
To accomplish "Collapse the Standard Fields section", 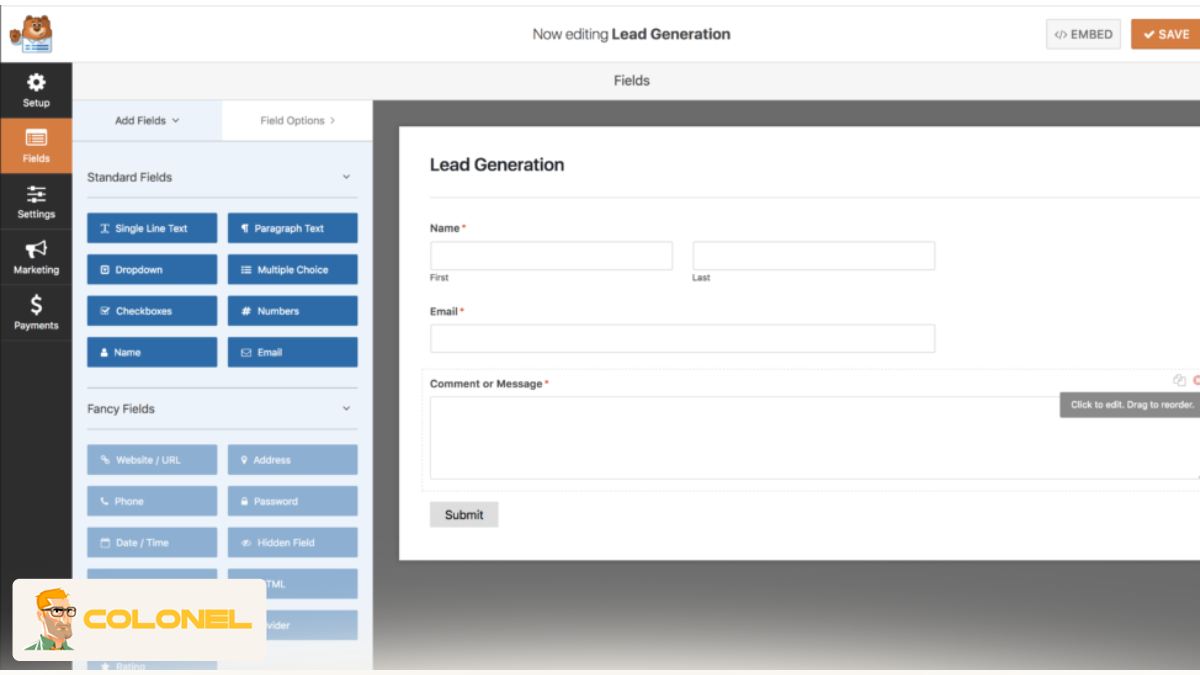I will pyautogui.click(x=344, y=177).
